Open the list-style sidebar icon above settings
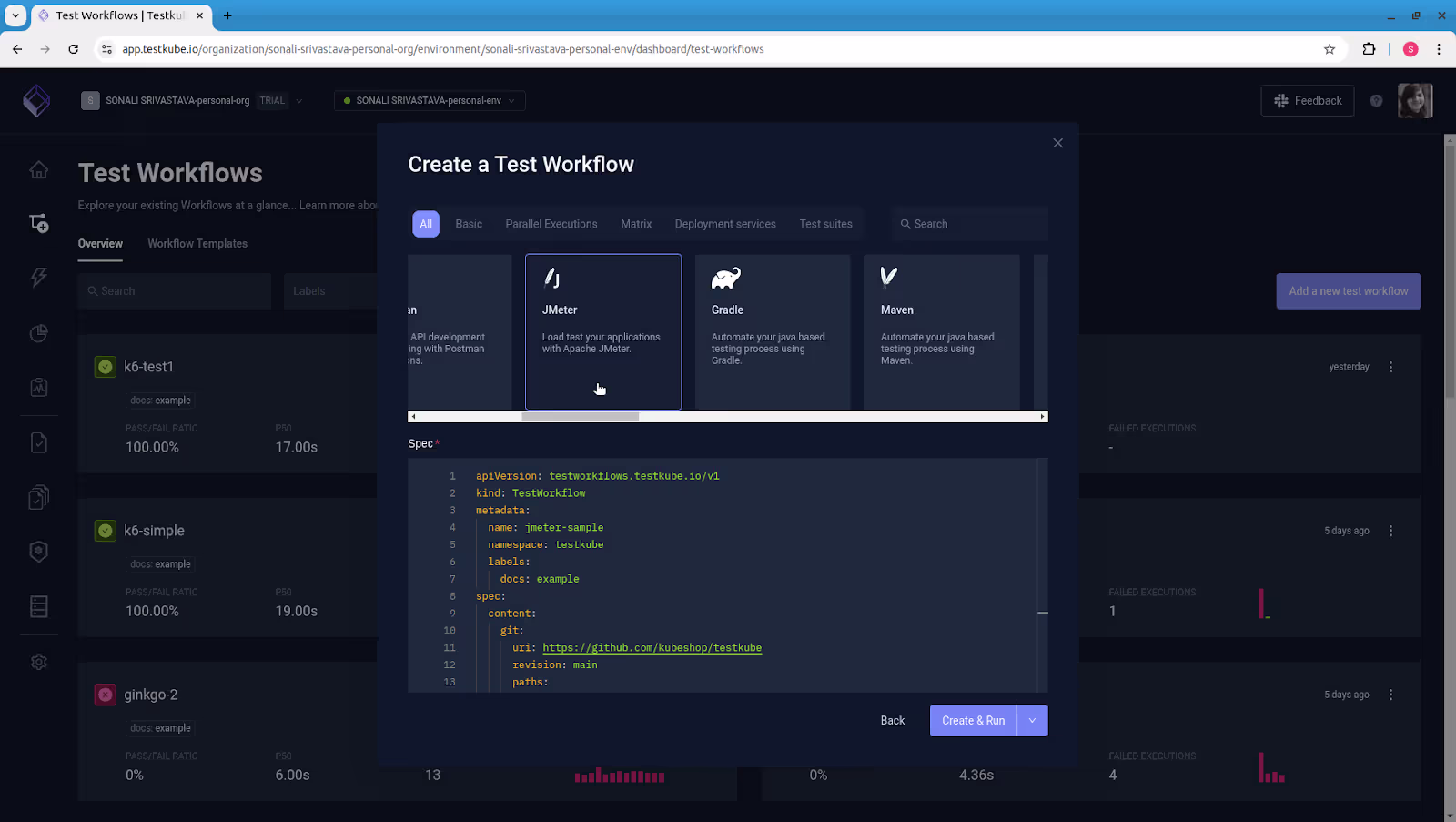The image size is (1456, 822). tap(39, 606)
